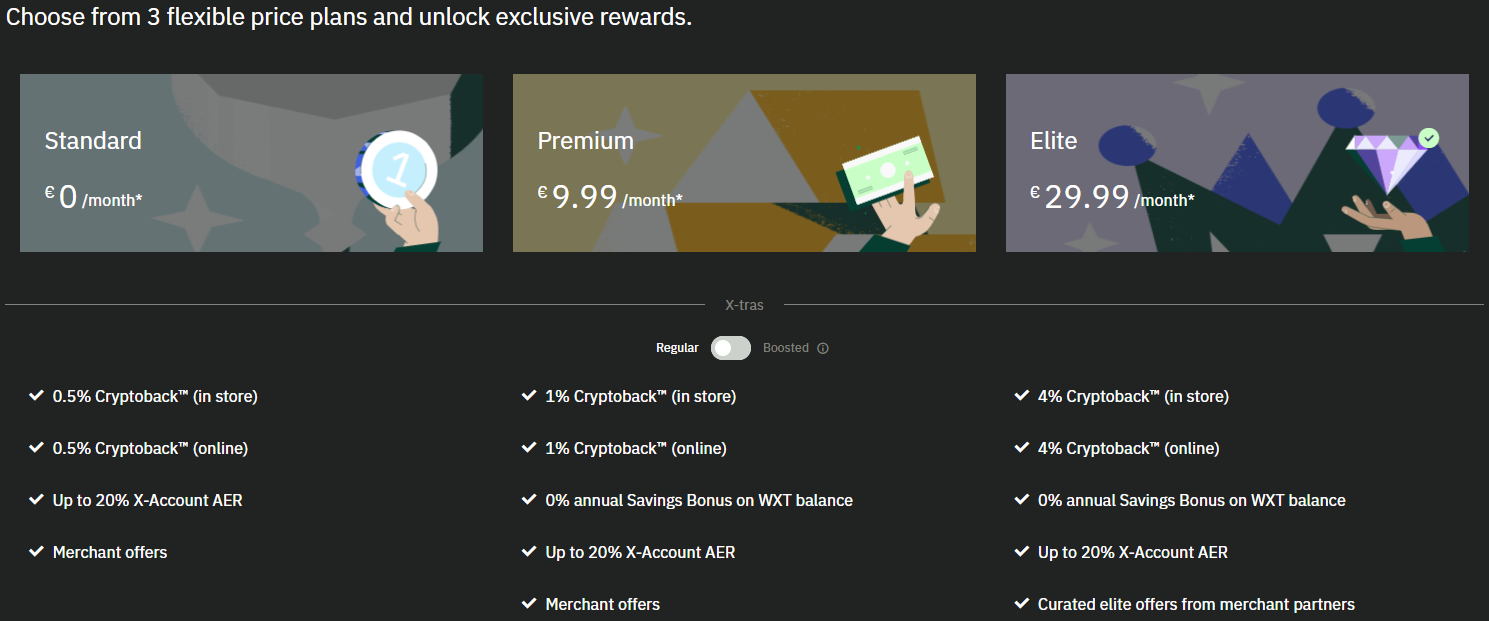
Task: Click the diamond icon on Elite card
Action: (1386, 163)
